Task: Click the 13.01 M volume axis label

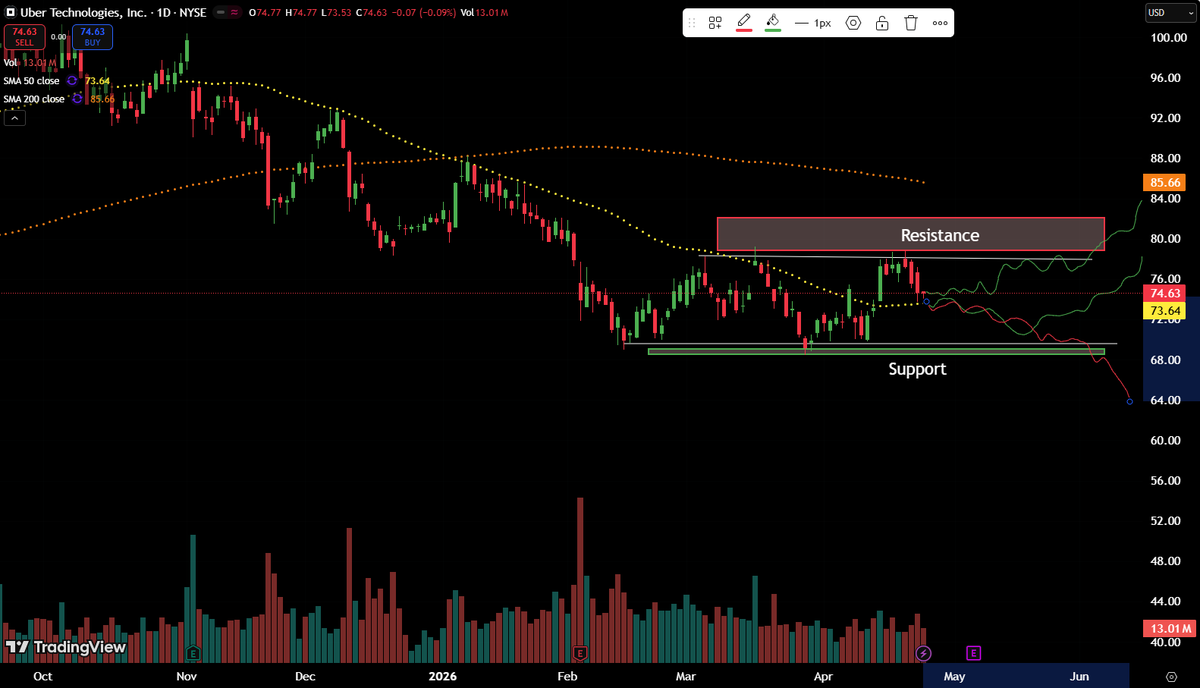Action: pyautogui.click(x=1167, y=629)
